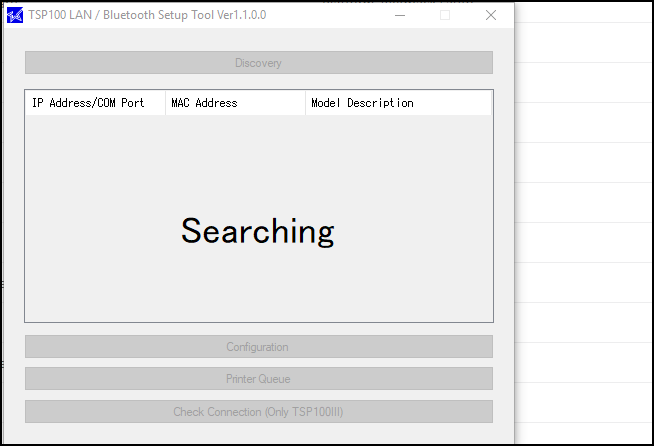Sort by the MAC Address column header

coord(236,103)
